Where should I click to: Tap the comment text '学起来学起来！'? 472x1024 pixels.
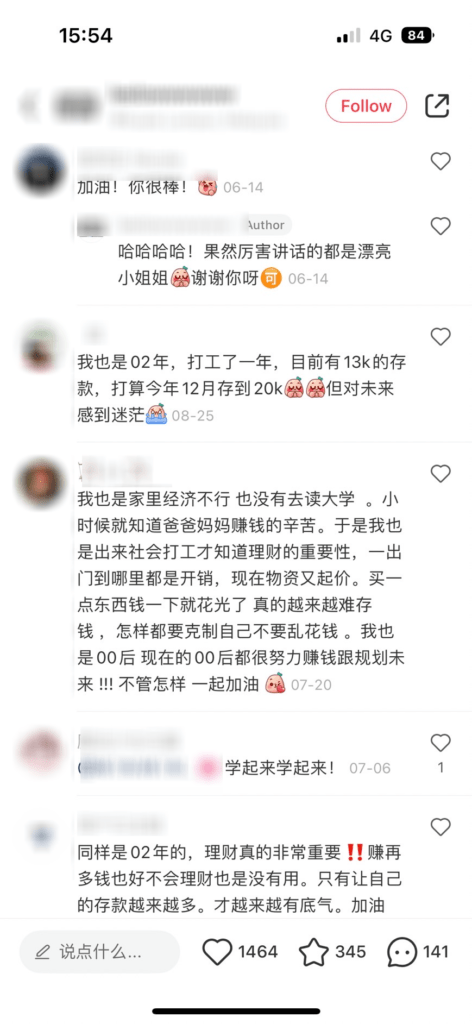280,767
